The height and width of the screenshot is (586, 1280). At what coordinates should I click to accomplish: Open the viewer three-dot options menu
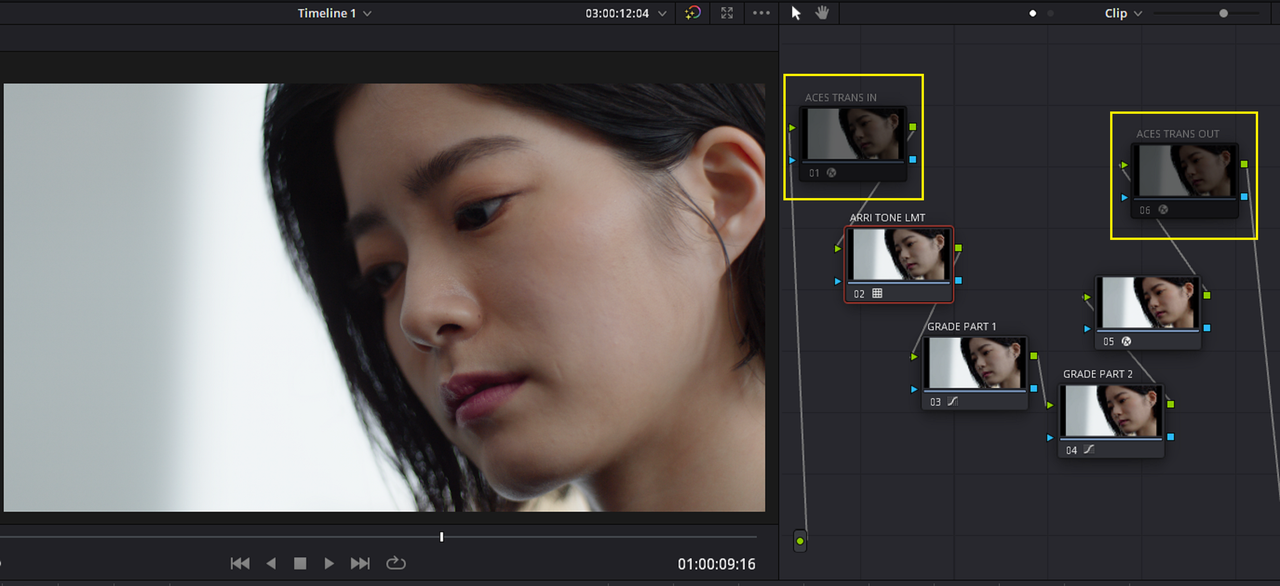[x=761, y=13]
